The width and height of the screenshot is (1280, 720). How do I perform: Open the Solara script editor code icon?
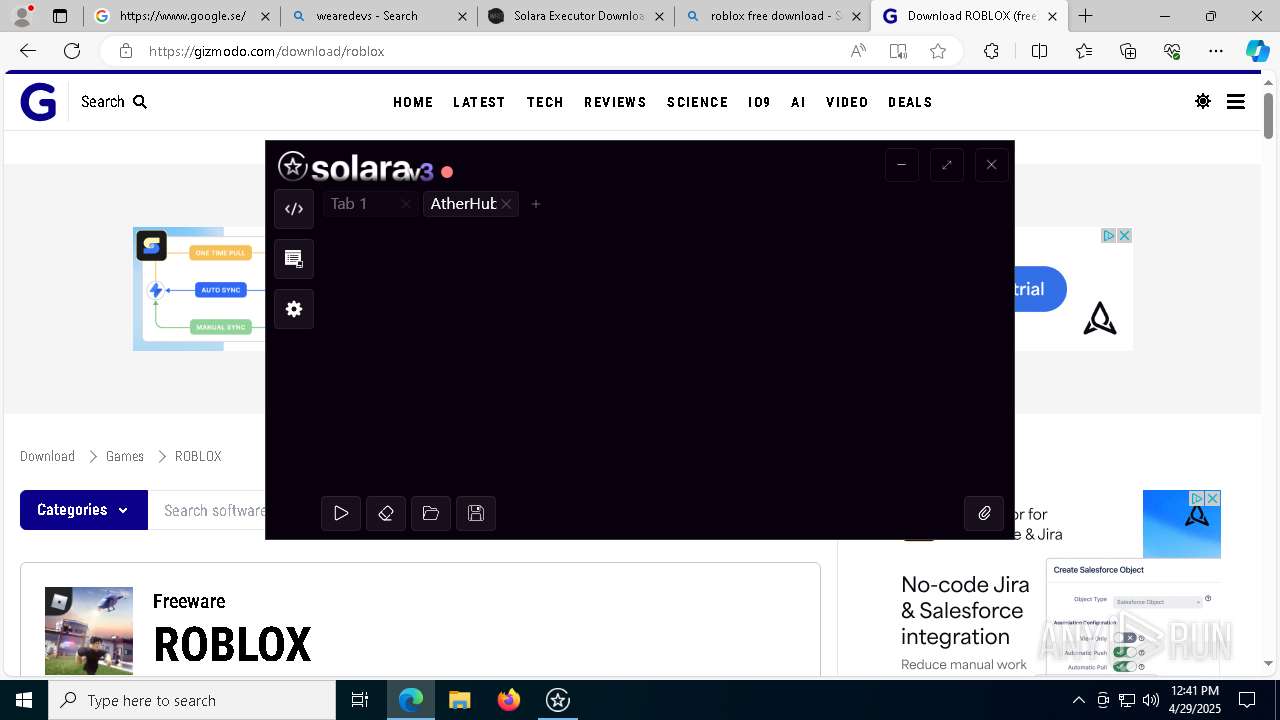tap(294, 209)
